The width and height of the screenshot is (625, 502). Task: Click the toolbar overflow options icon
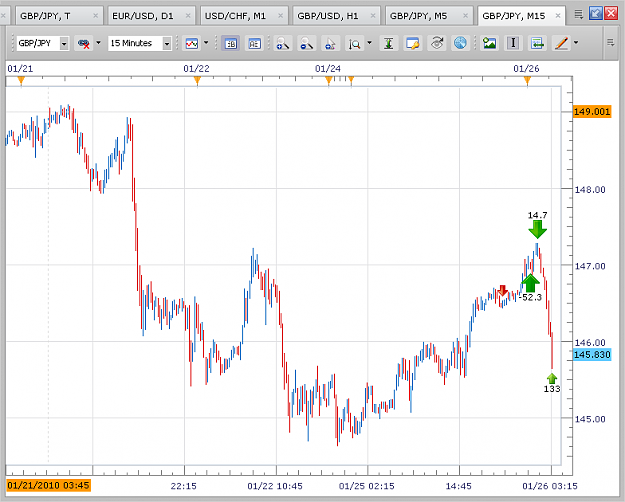[x=610, y=42]
